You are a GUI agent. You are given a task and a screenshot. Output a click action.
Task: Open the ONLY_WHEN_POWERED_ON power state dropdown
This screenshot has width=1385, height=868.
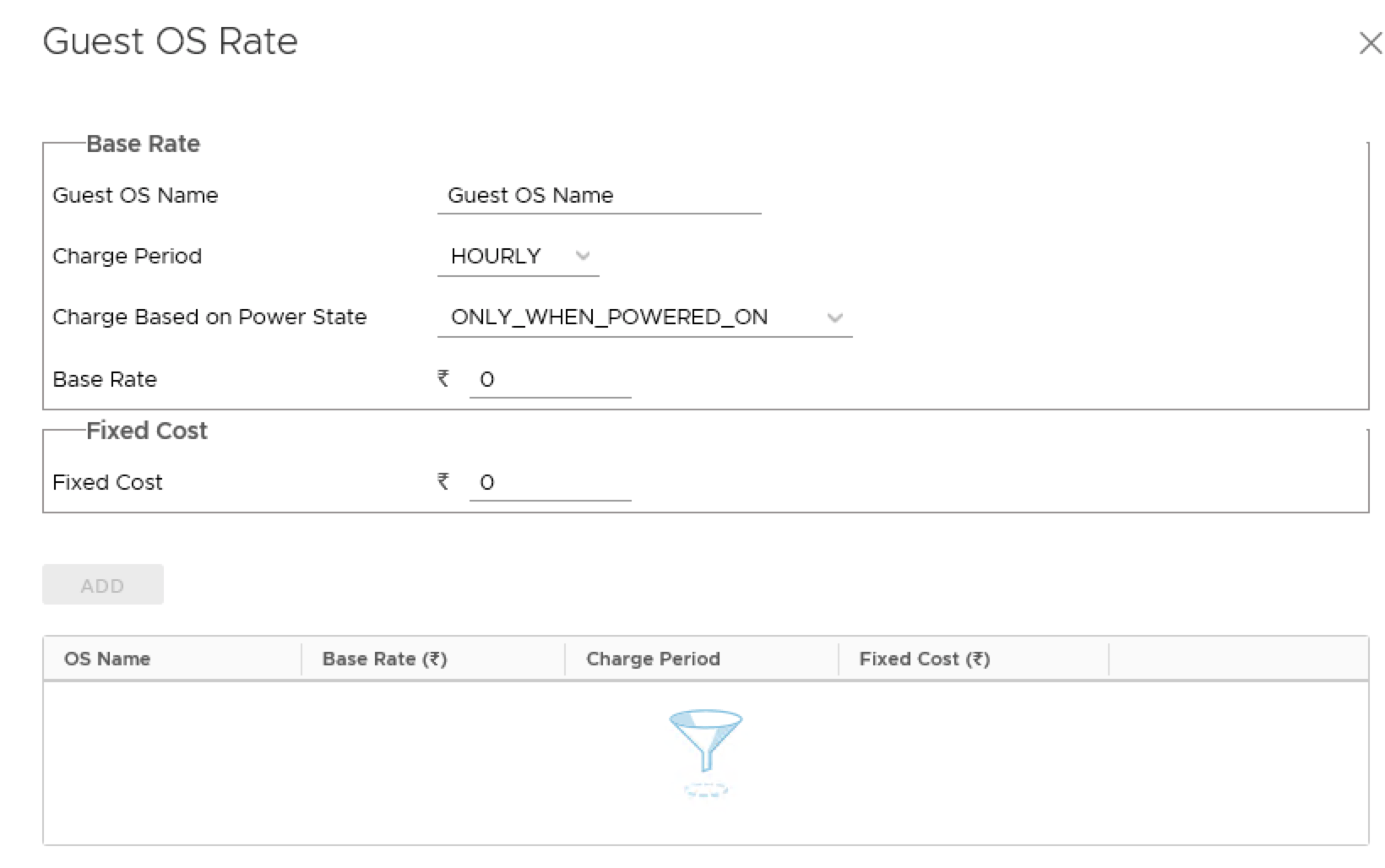coord(644,317)
